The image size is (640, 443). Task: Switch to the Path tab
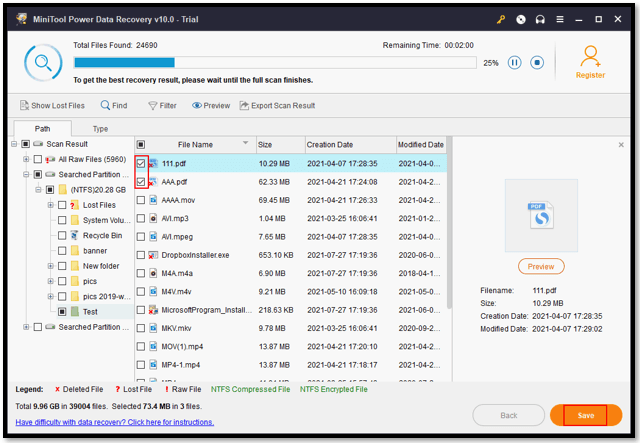coord(42,129)
